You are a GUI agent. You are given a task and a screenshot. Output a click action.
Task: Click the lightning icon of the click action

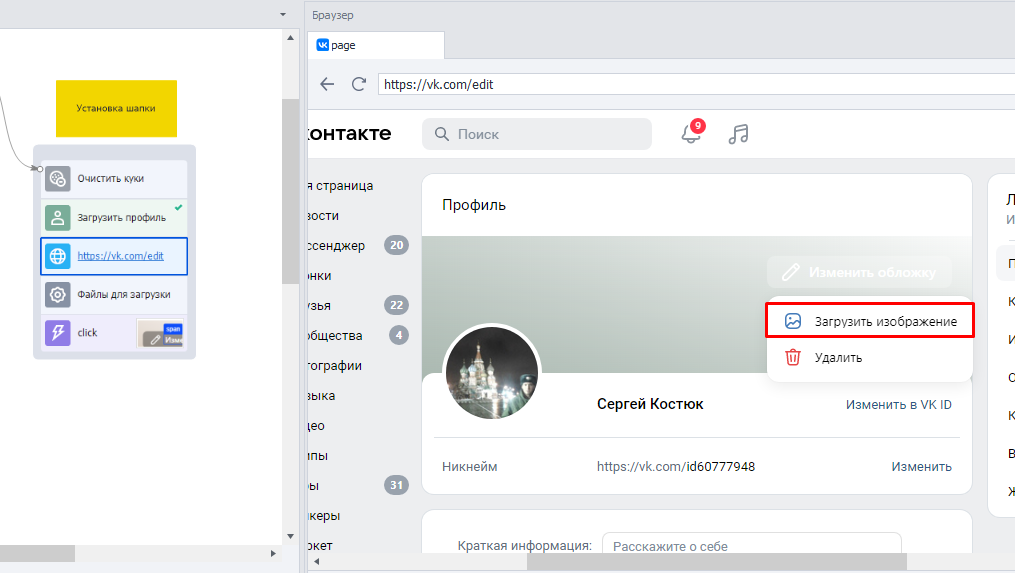58,333
